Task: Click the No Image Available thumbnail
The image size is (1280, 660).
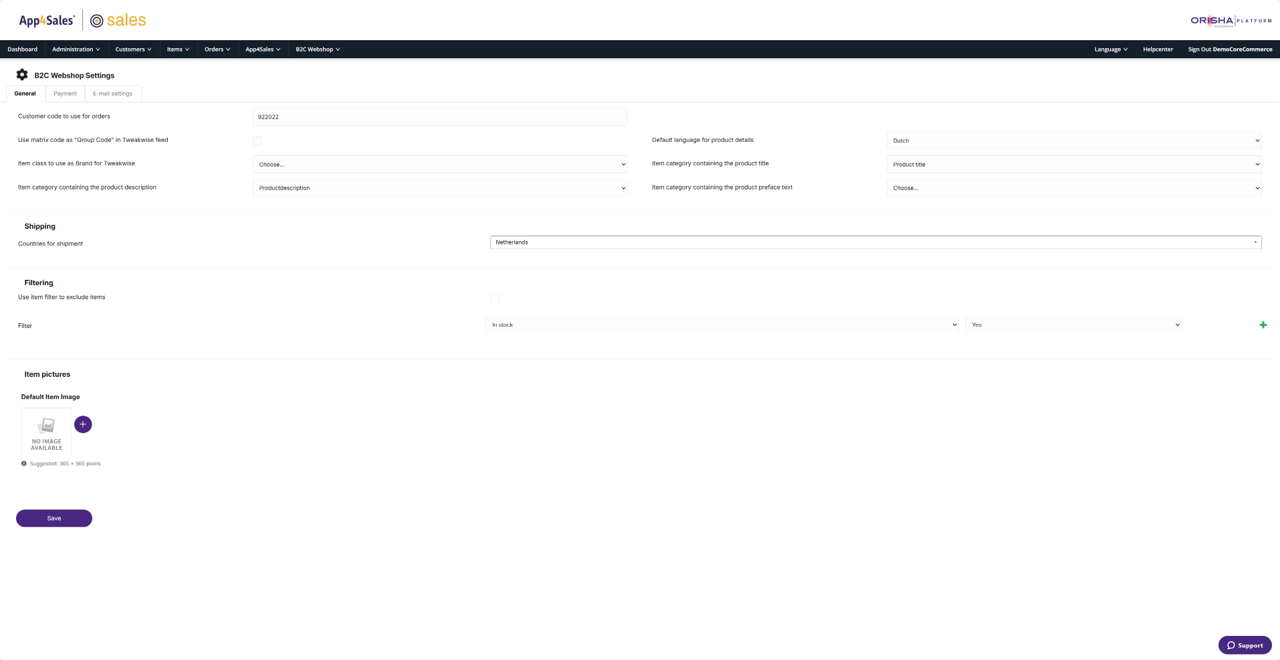Action: 46,433
